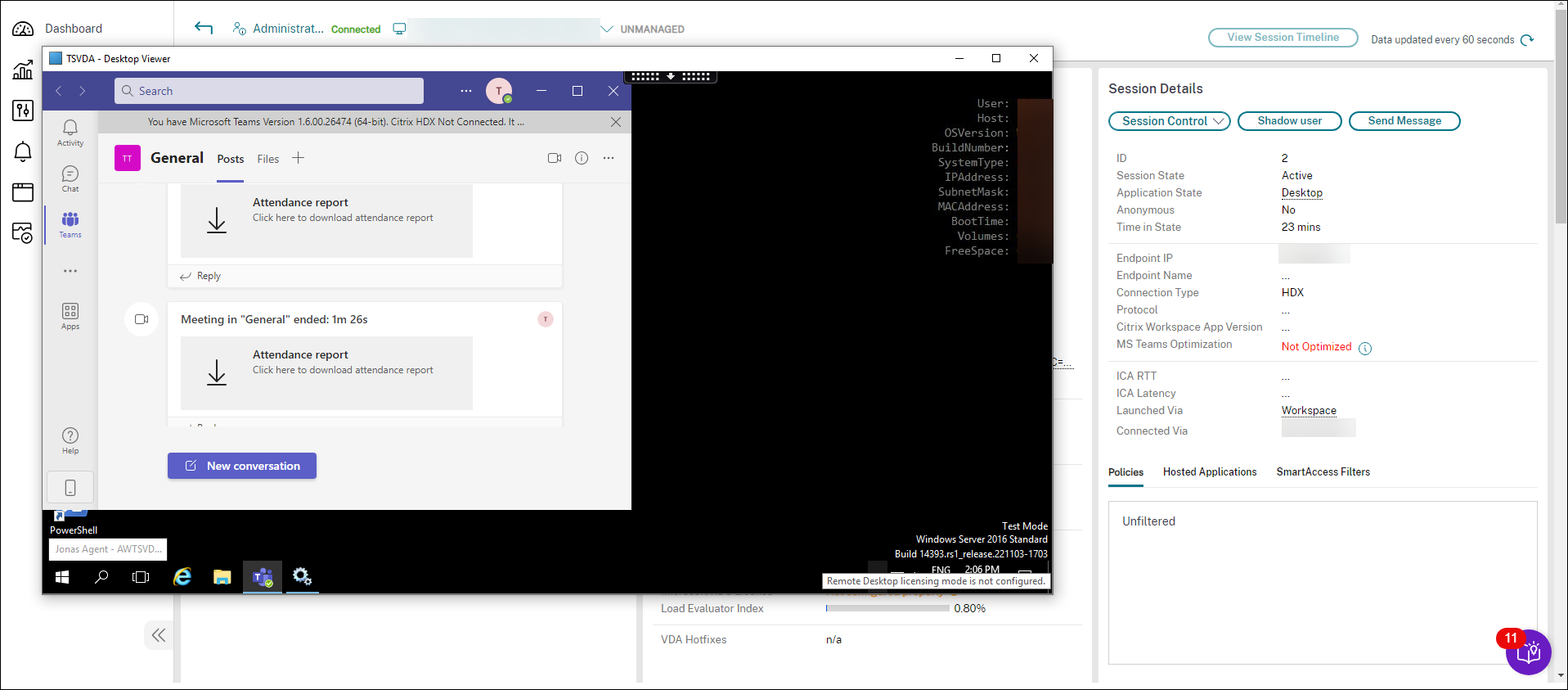Switch to Hosted Applications tab
This screenshot has height=690, width=1568.
[1210, 472]
